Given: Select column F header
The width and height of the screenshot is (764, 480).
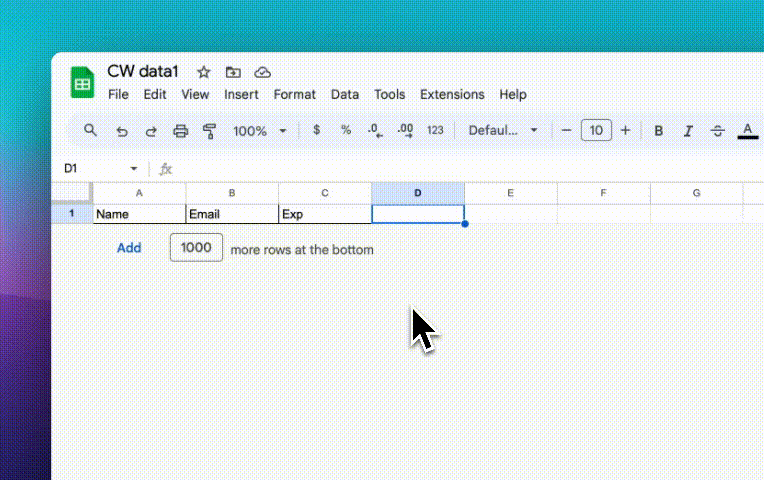Looking at the screenshot, I should point(604,193).
